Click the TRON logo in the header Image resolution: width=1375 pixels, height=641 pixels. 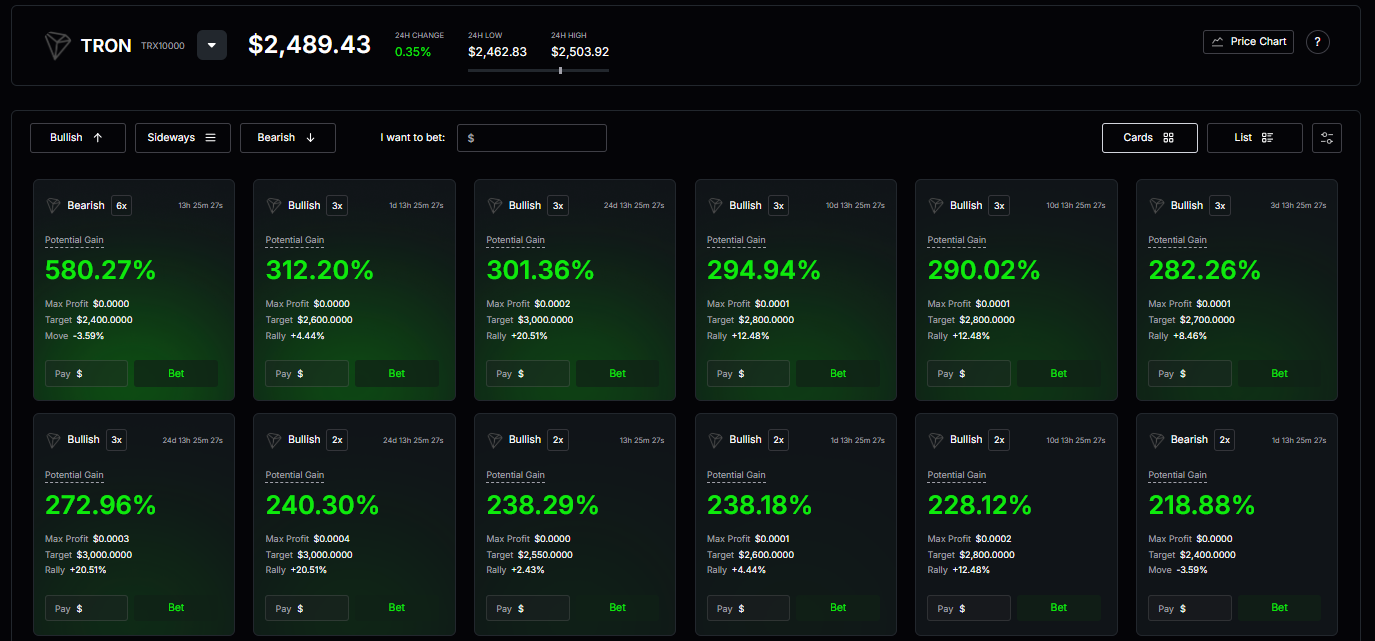point(57,45)
